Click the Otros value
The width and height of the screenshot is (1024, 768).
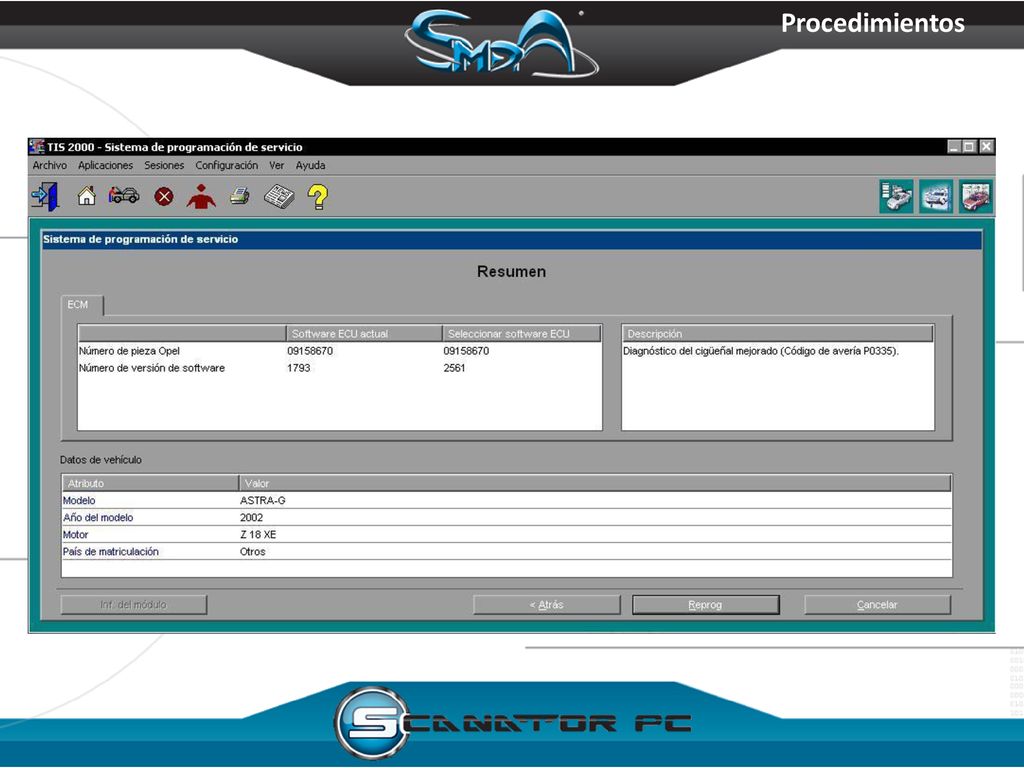253,551
